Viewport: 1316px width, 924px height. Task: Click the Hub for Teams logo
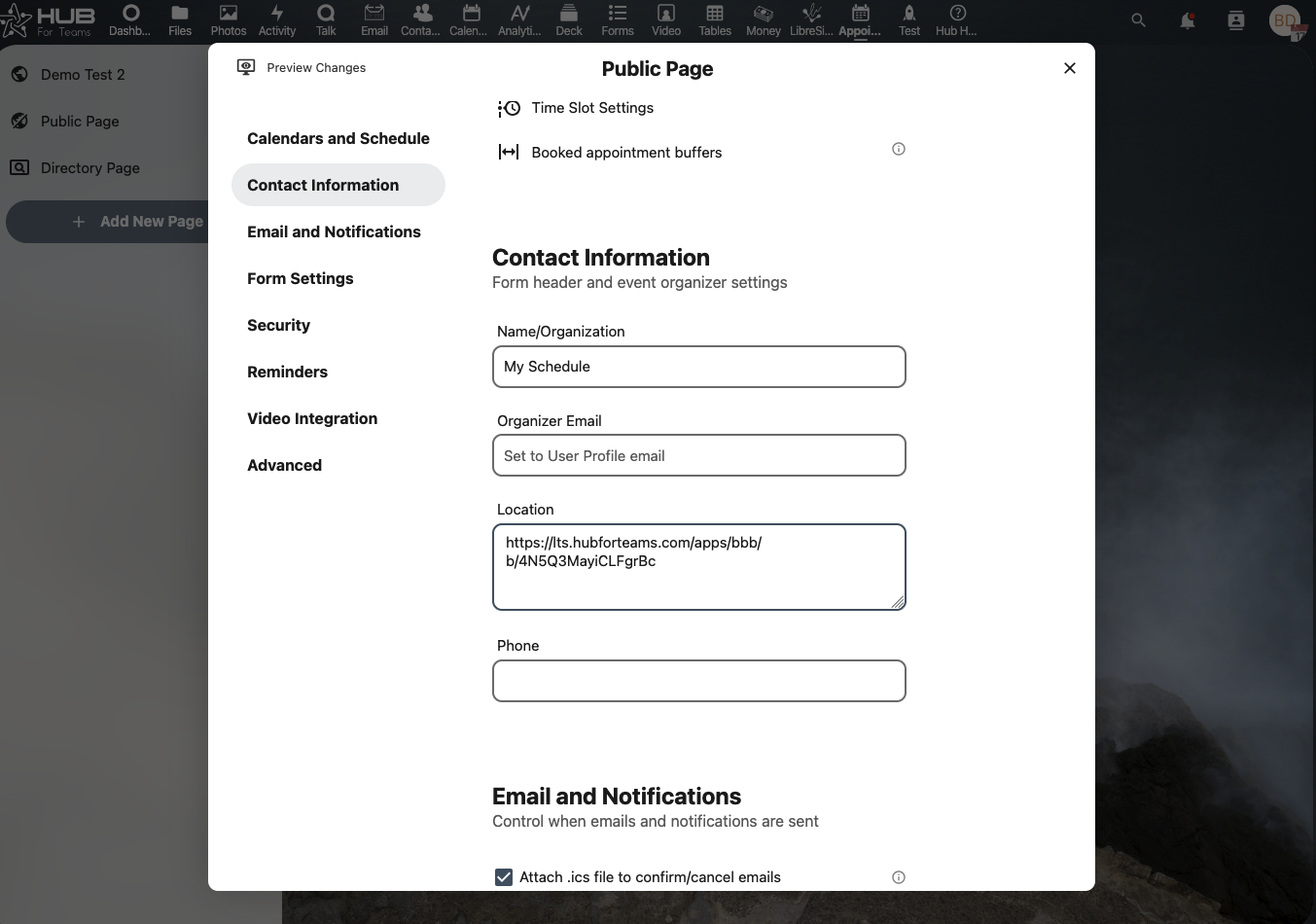pyautogui.click(x=49, y=20)
